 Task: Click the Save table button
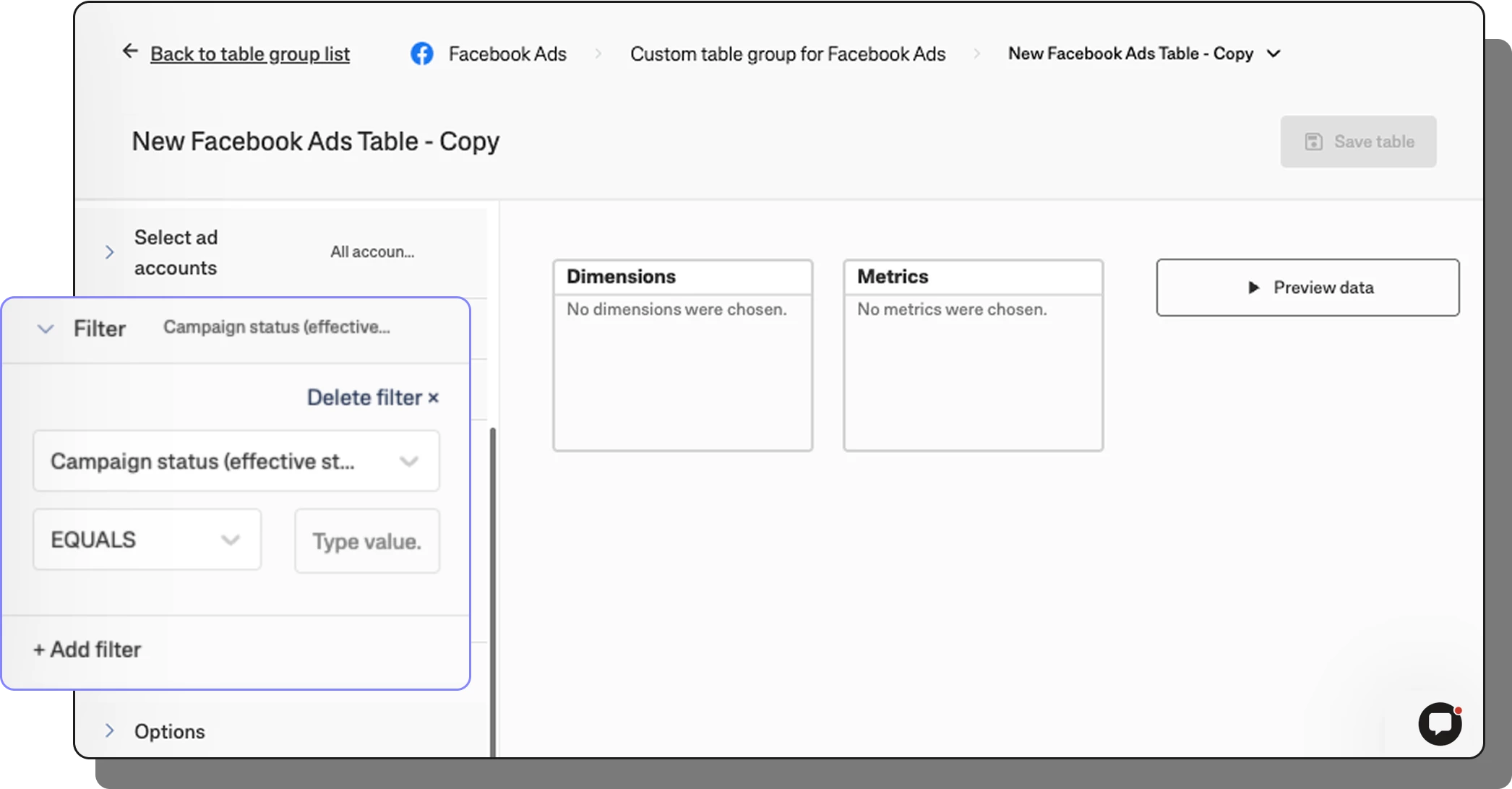[x=1359, y=142]
